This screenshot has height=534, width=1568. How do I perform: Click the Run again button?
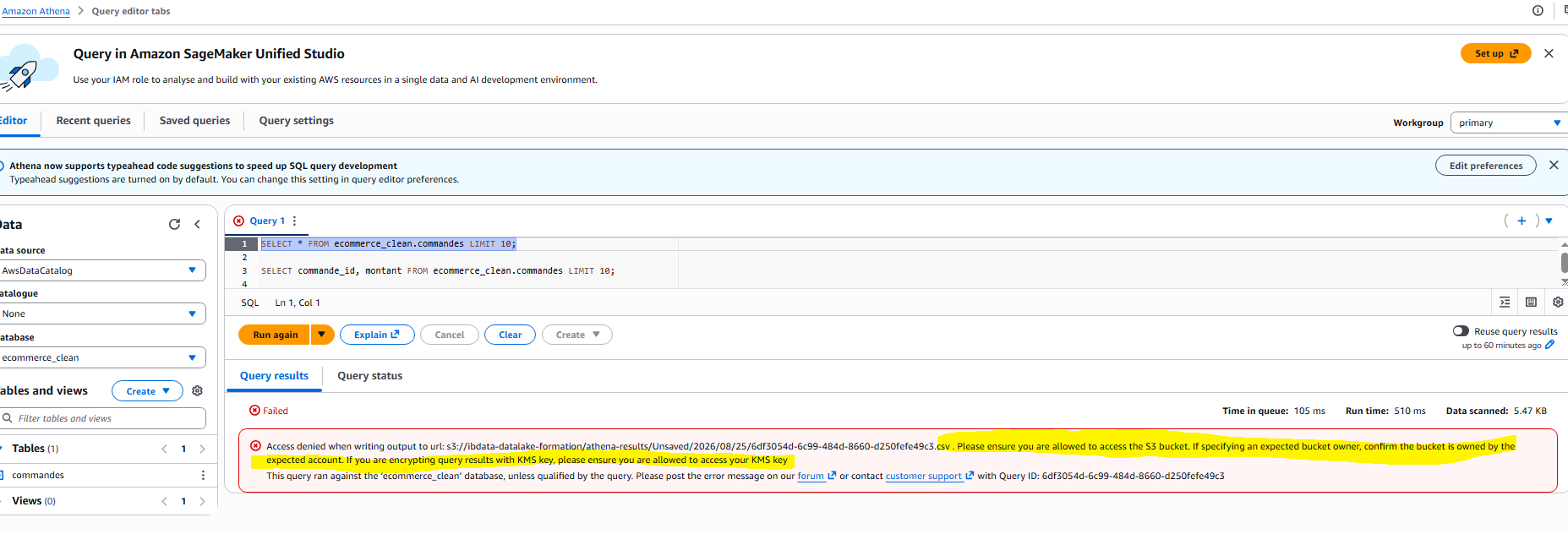[275, 335]
